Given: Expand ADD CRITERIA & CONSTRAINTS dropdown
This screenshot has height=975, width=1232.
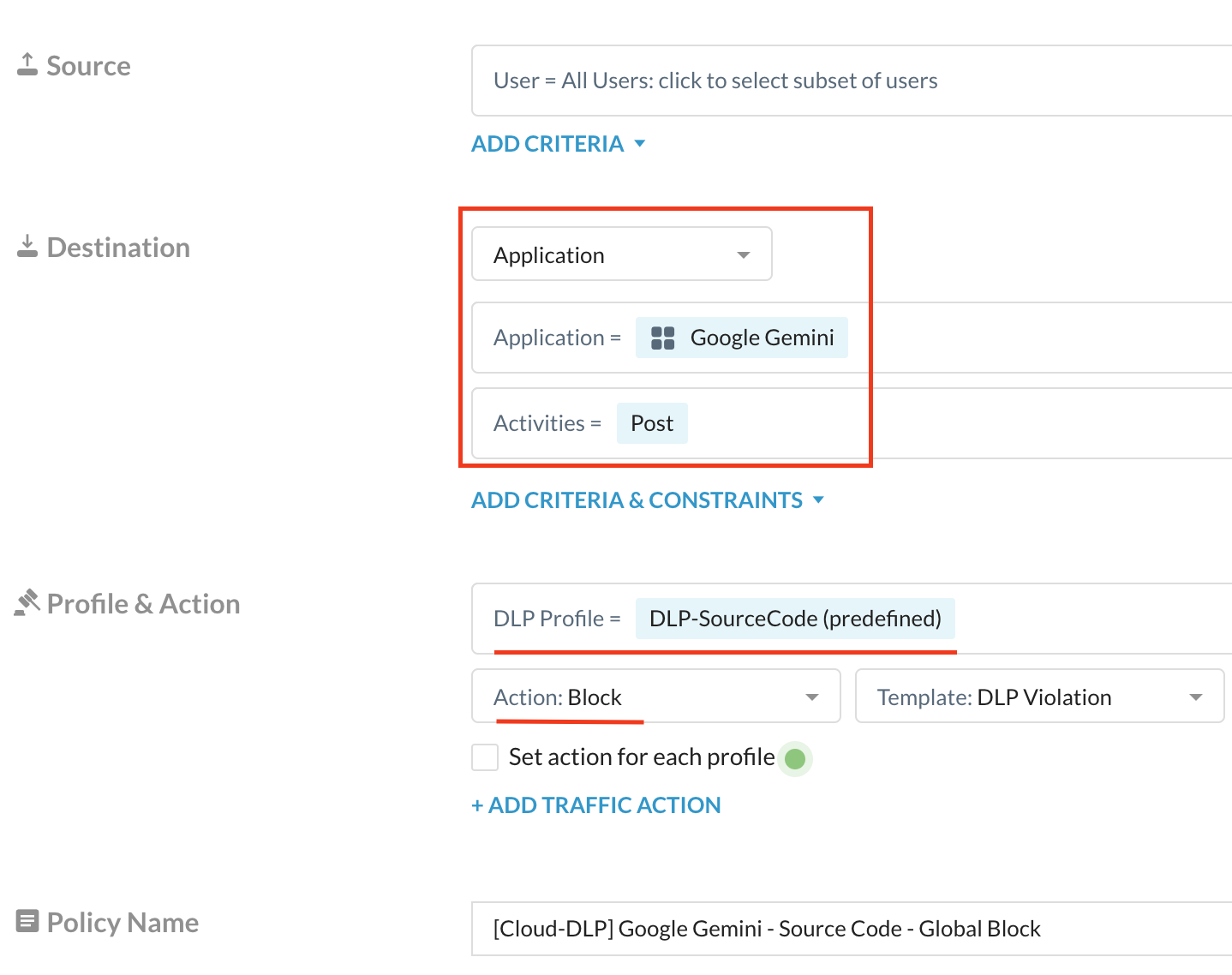Looking at the screenshot, I should [x=648, y=500].
